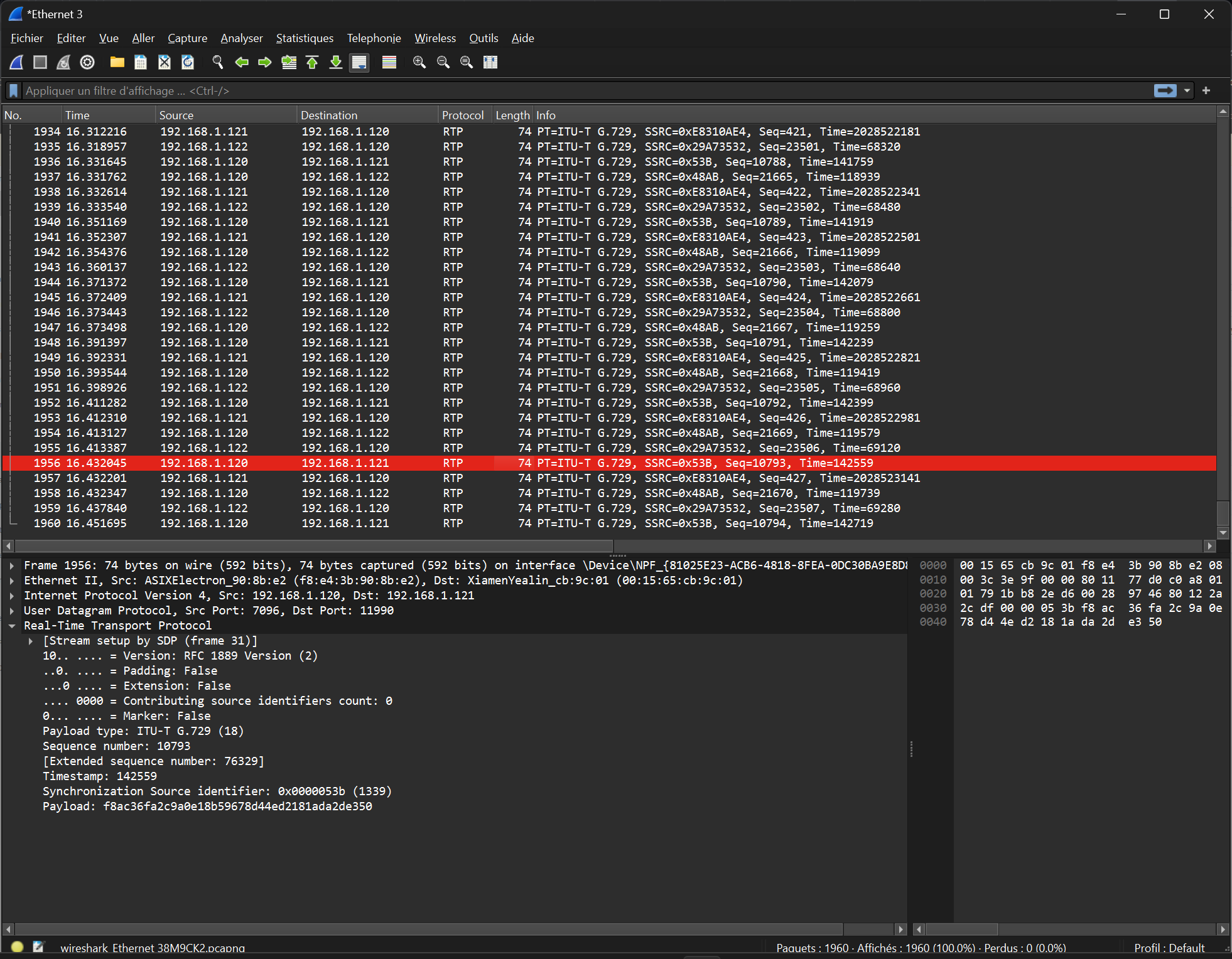Jump to the first packet
Viewport: 1232px width, 959px height.
click(312, 62)
